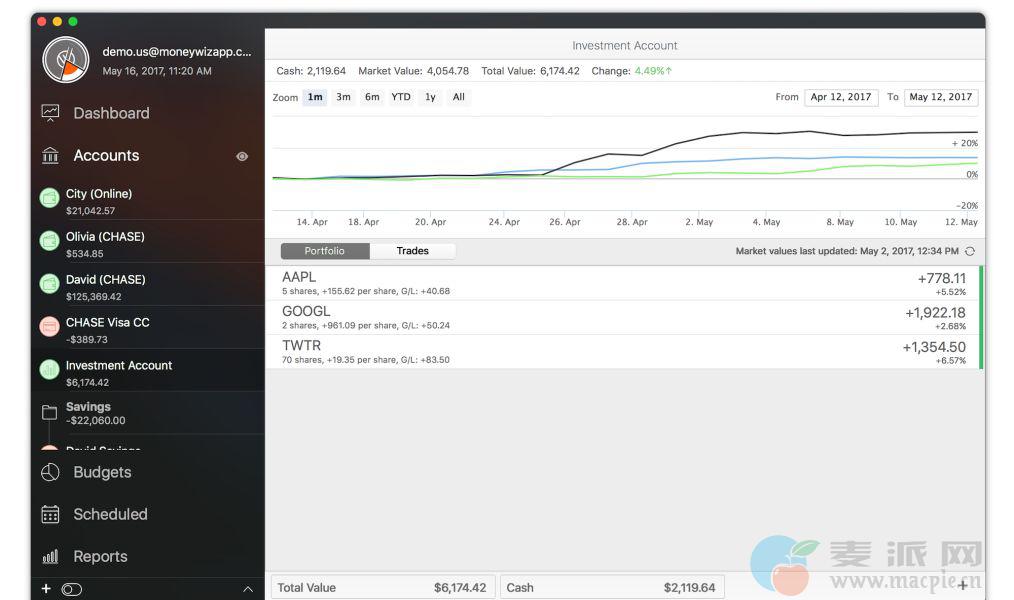Viewport: 1014px width, 600px height.
Task: Select the CHASE Visa CC card icon
Action: (x=49, y=326)
